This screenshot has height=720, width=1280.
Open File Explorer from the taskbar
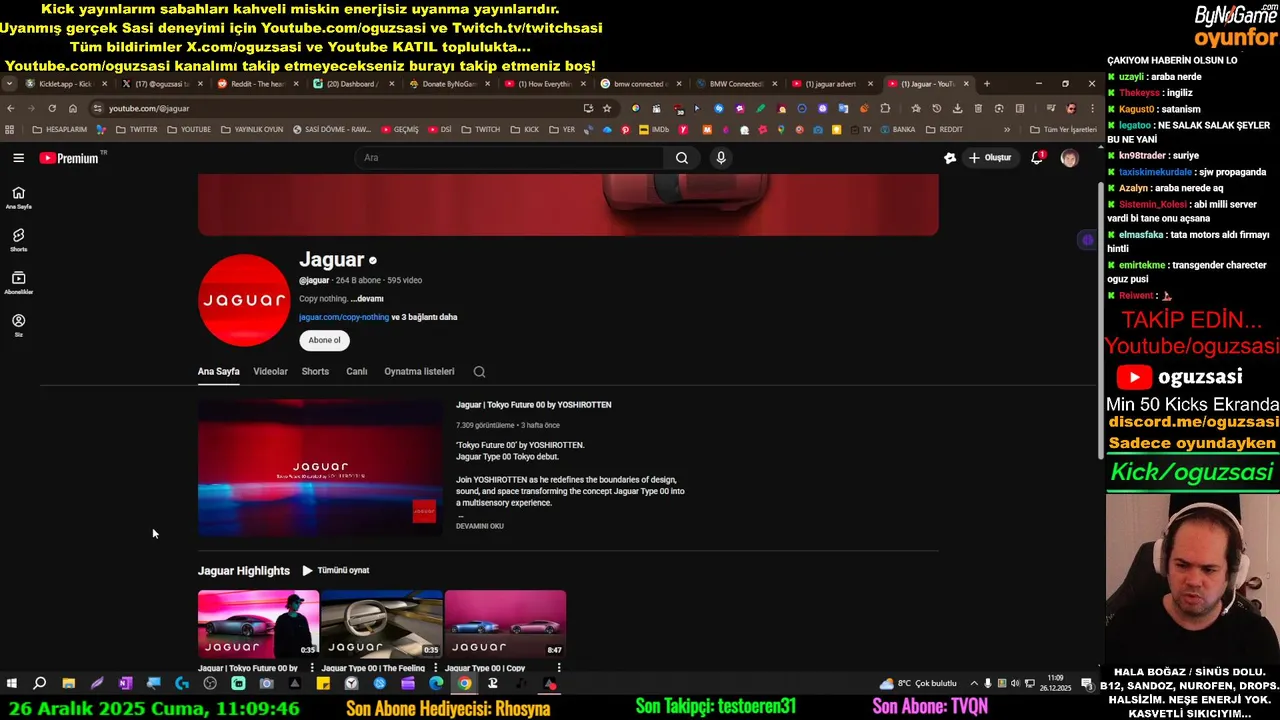[x=68, y=684]
